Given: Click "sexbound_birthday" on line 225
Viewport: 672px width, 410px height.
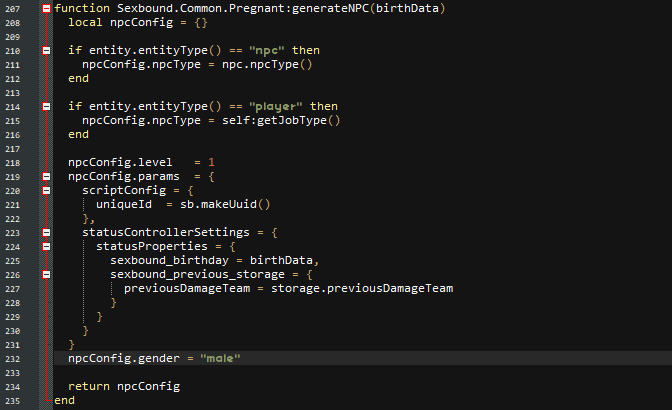Looking at the screenshot, I should tap(169, 260).
